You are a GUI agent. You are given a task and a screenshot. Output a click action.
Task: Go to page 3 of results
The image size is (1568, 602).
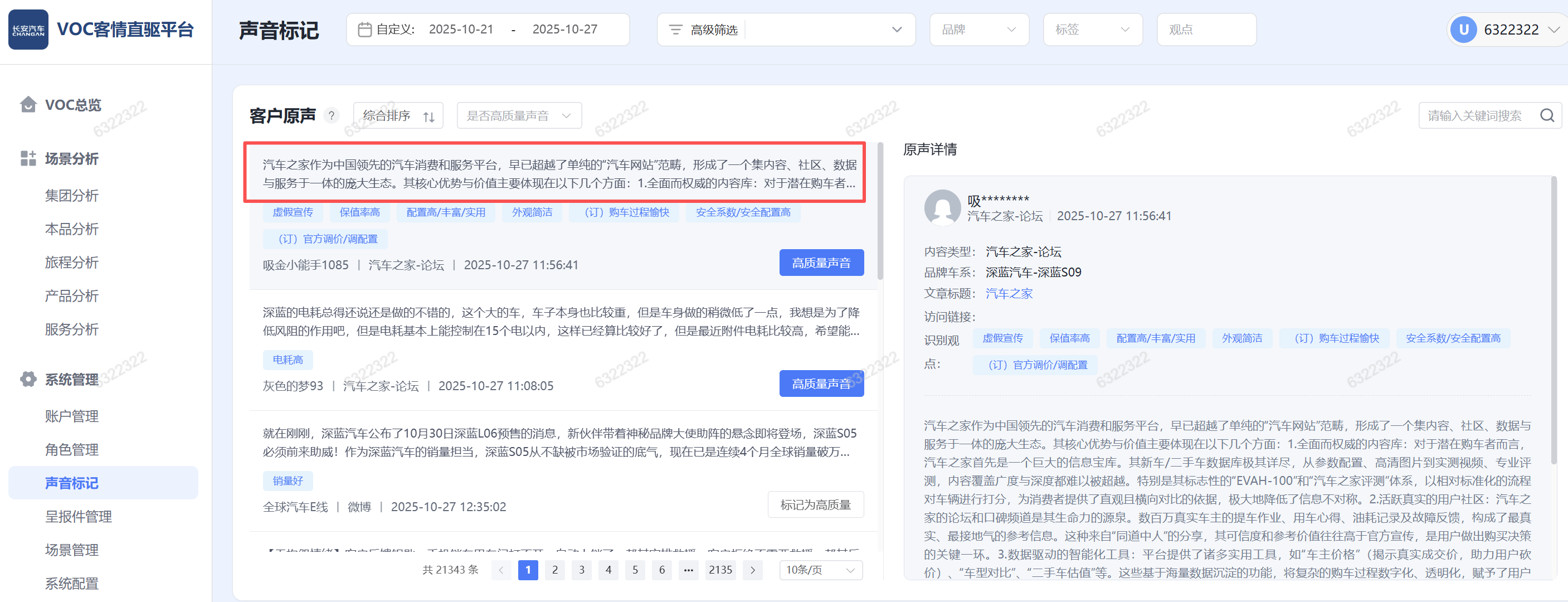(x=581, y=570)
